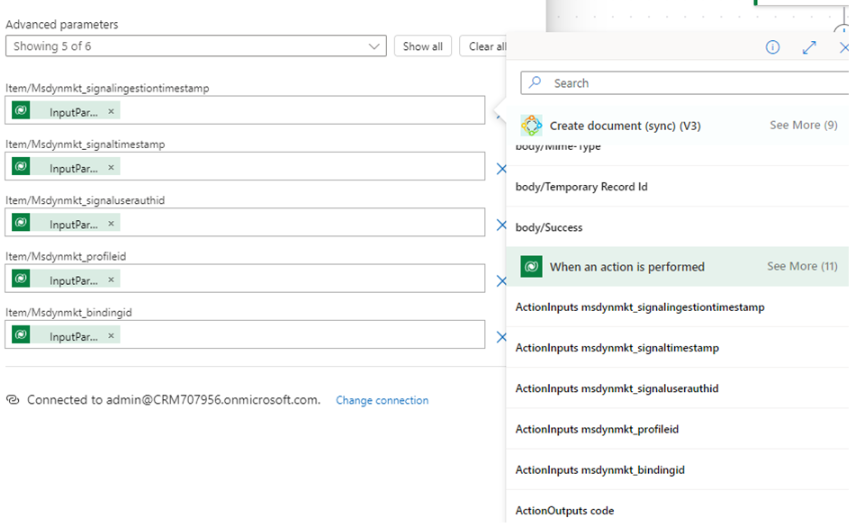Delete the Msdynmkt_signaluserauthid parameter with blue X
The image size is (849, 530).
[x=501, y=225]
